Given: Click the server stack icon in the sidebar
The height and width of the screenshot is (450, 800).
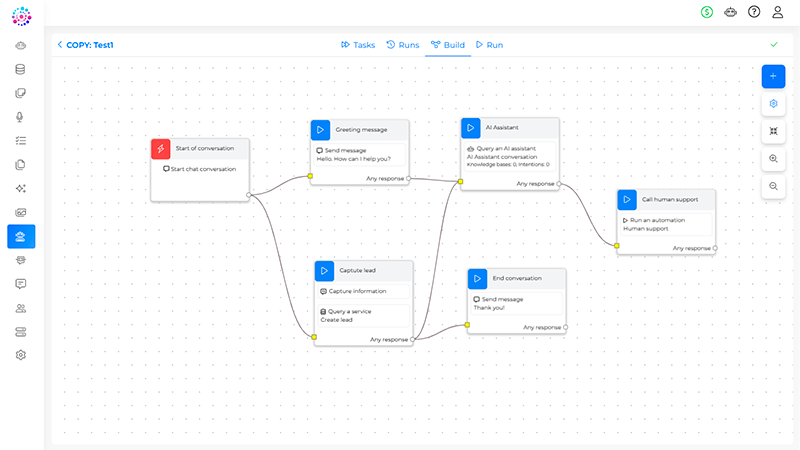Looking at the screenshot, I should (x=20, y=332).
